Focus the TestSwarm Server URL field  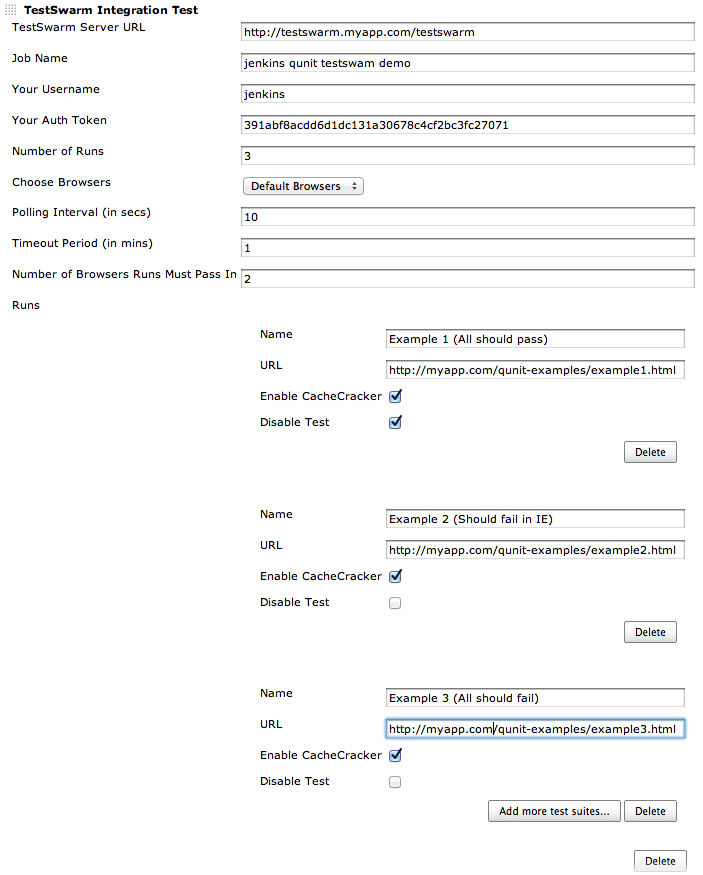[468, 32]
